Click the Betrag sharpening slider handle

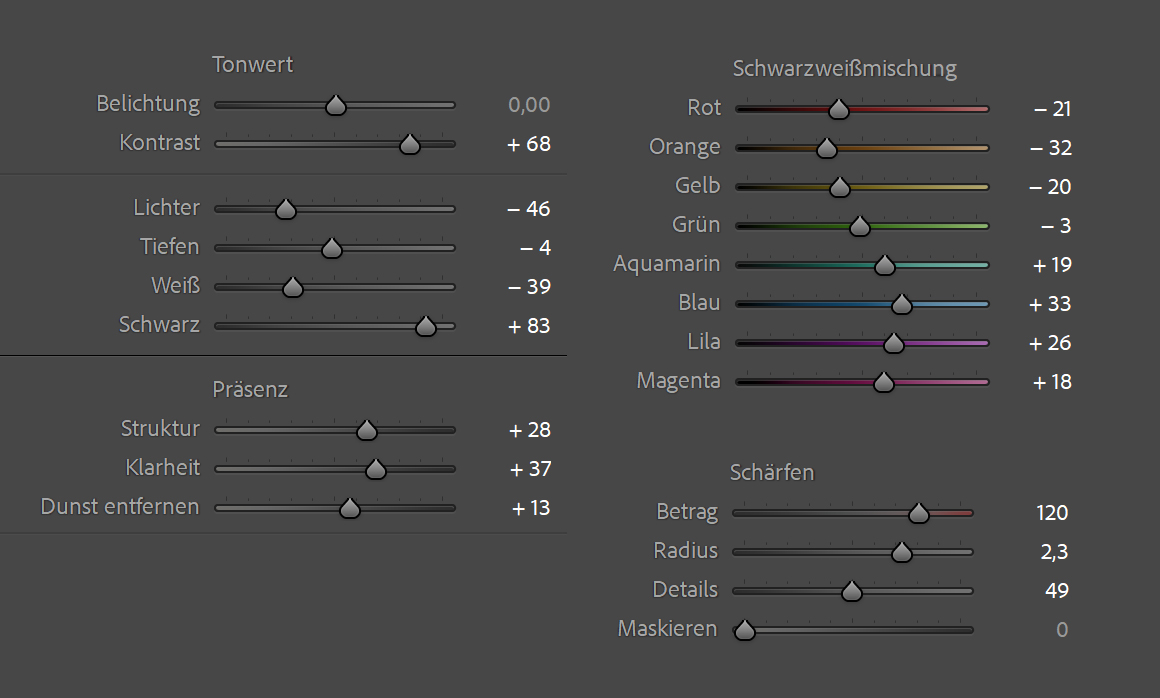point(918,513)
